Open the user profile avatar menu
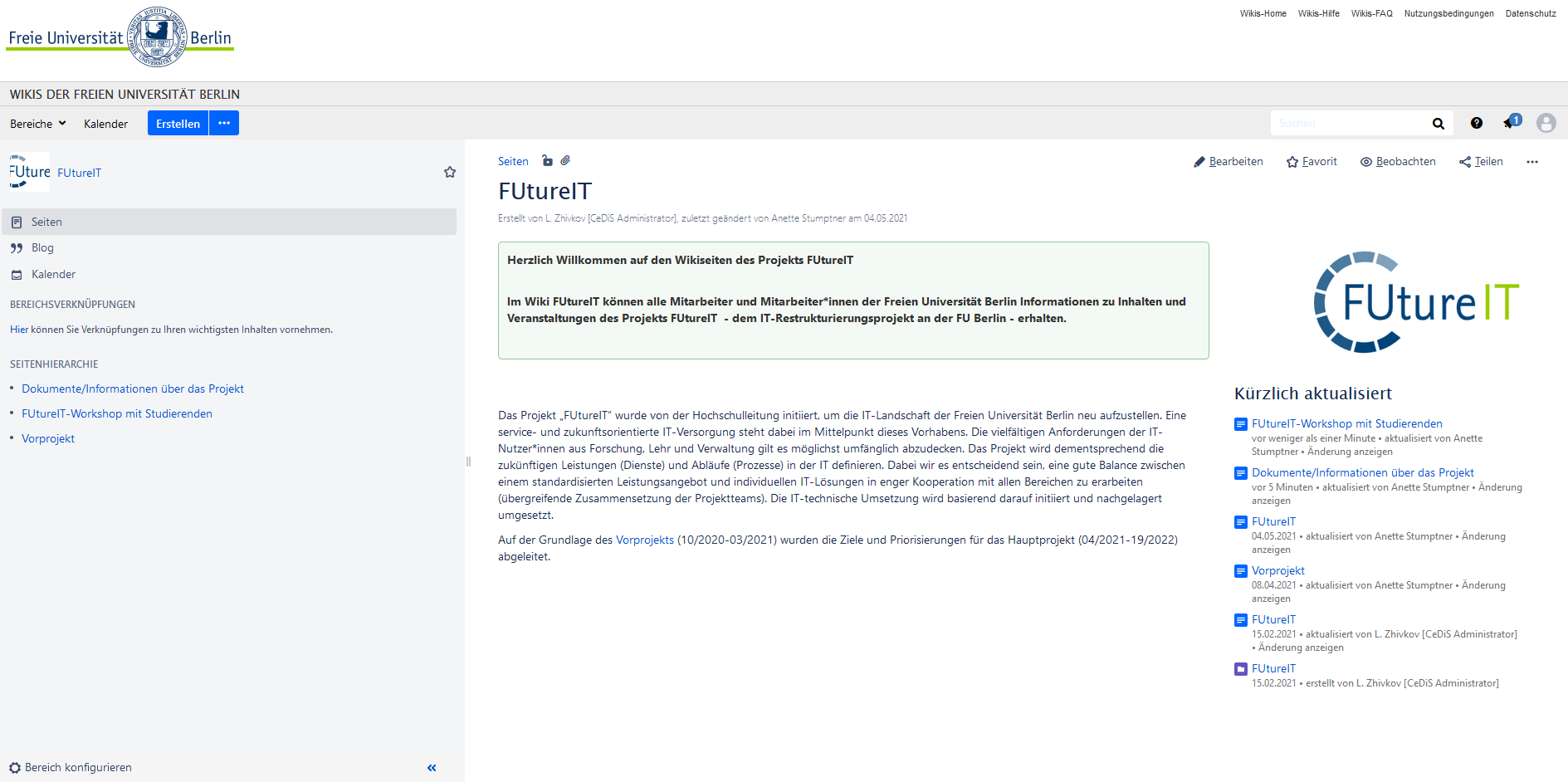This screenshot has width=1568, height=782. 1546,123
